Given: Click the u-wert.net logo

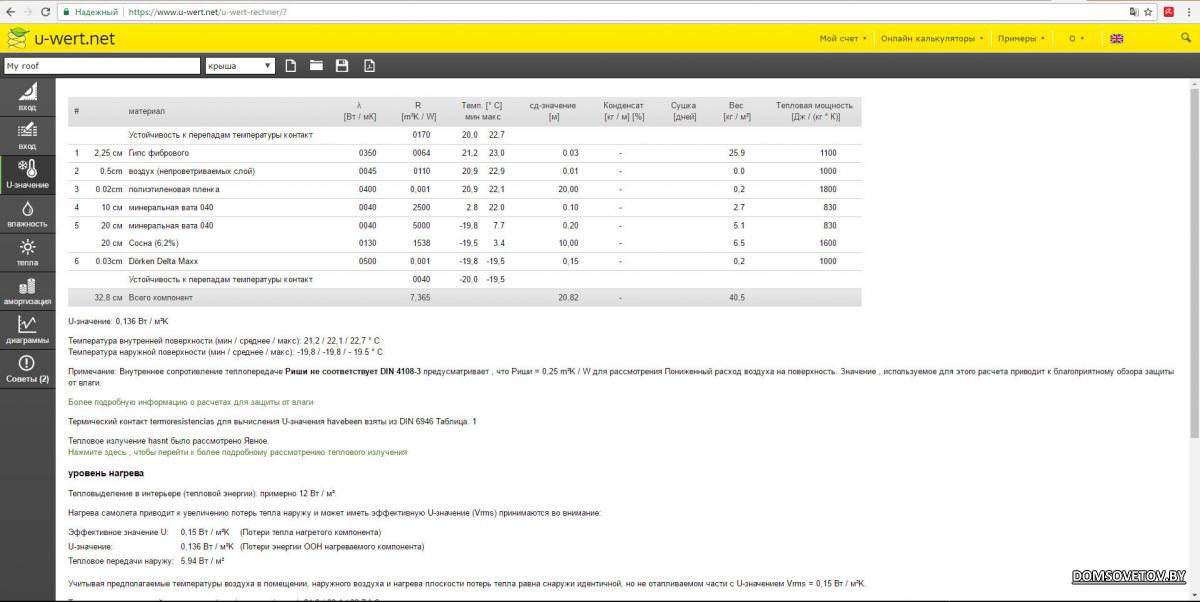Looking at the screenshot, I should [x=62, y=39].
